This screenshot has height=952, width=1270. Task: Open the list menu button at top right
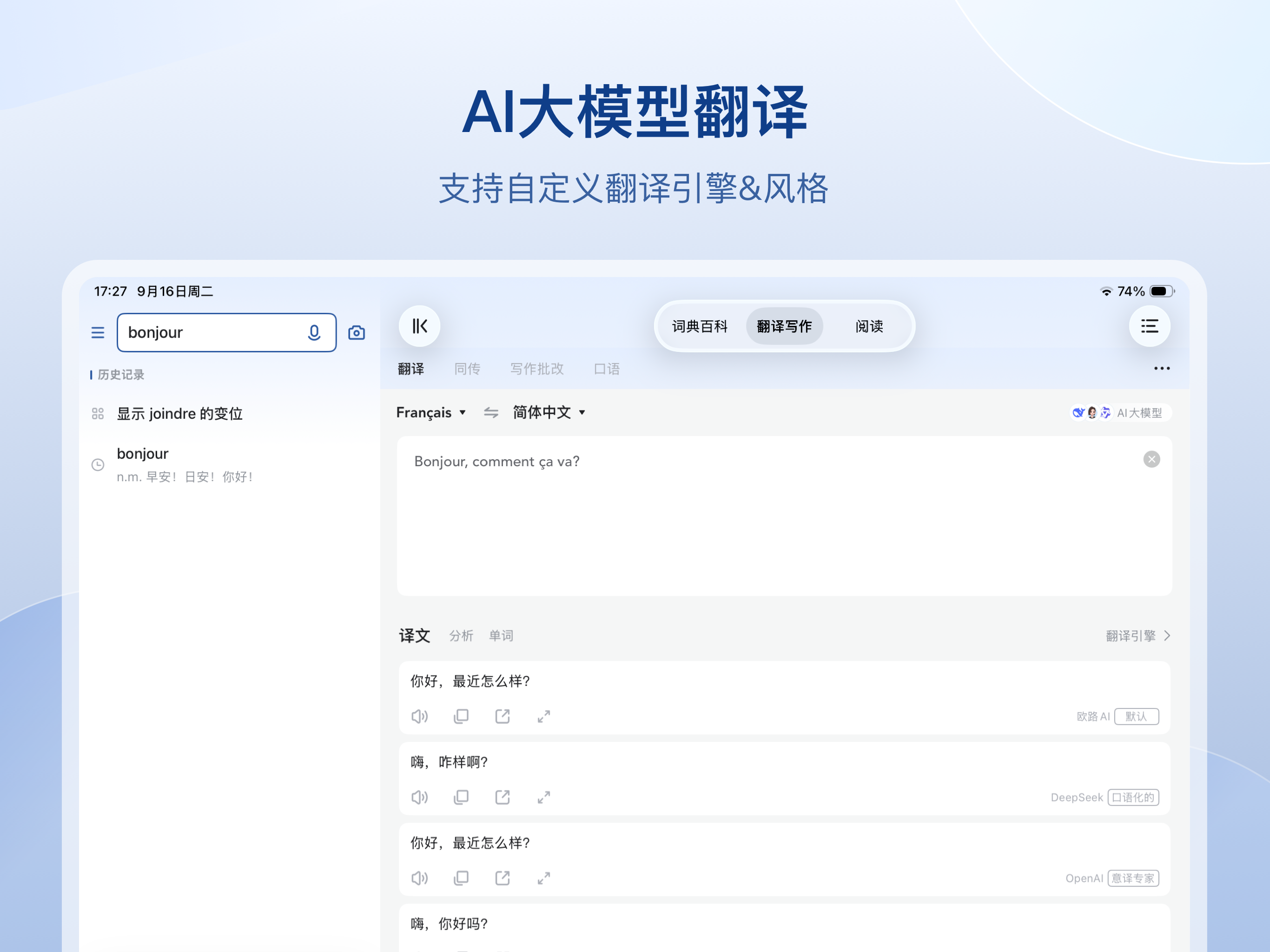coord(1150,326)
